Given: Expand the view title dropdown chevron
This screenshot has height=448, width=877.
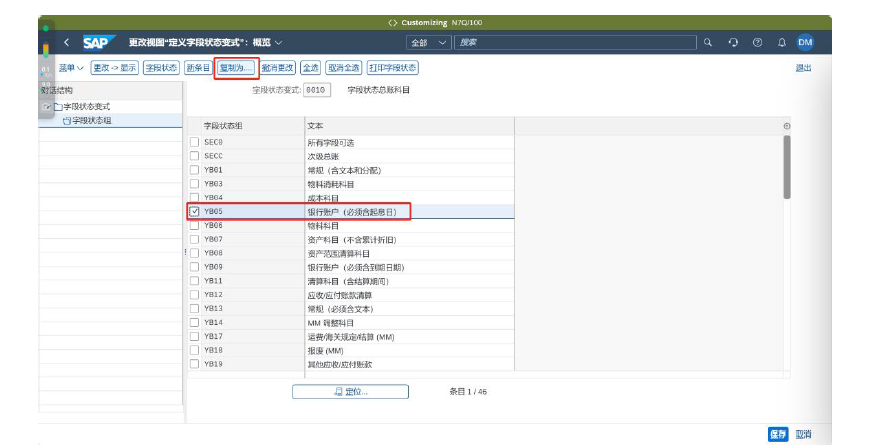Looking at the screenshot, I should point(279,43).
